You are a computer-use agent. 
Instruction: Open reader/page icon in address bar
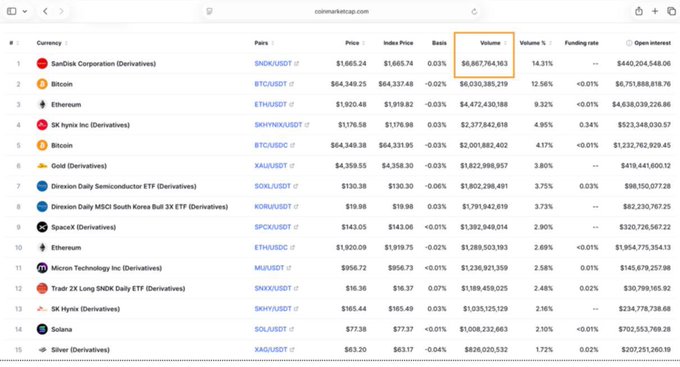[209, 11]
